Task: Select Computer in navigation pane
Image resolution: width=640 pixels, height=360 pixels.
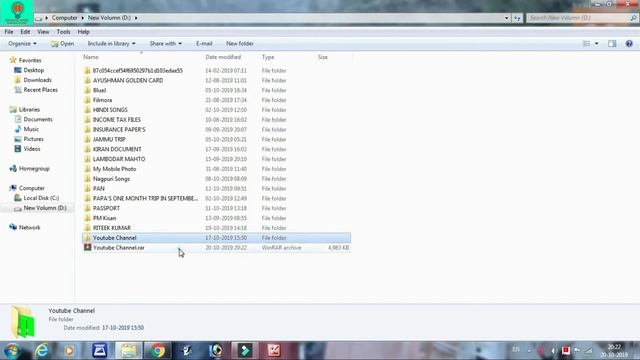Action: point(31,188)
